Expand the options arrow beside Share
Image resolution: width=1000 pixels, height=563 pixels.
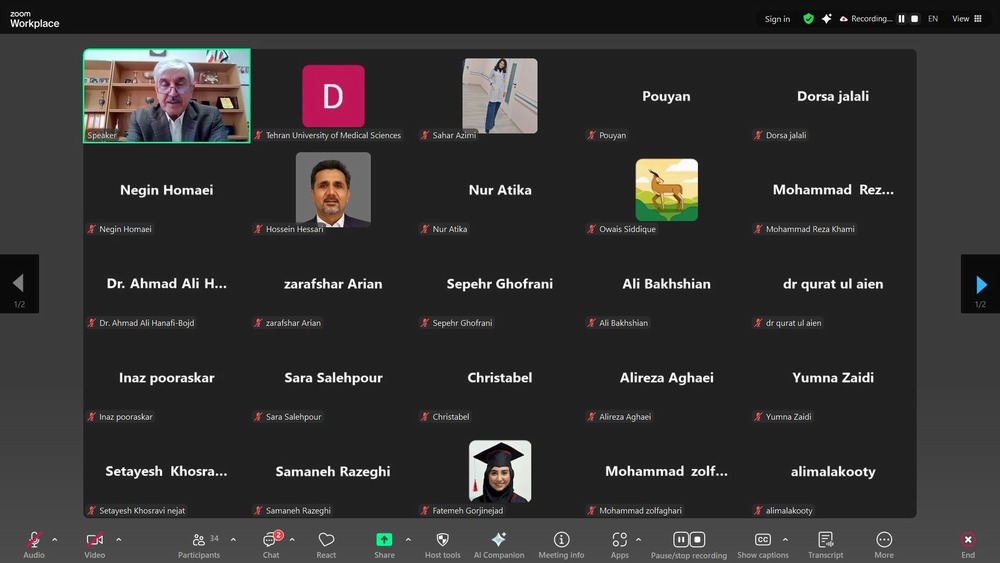(x=408, y=540)
